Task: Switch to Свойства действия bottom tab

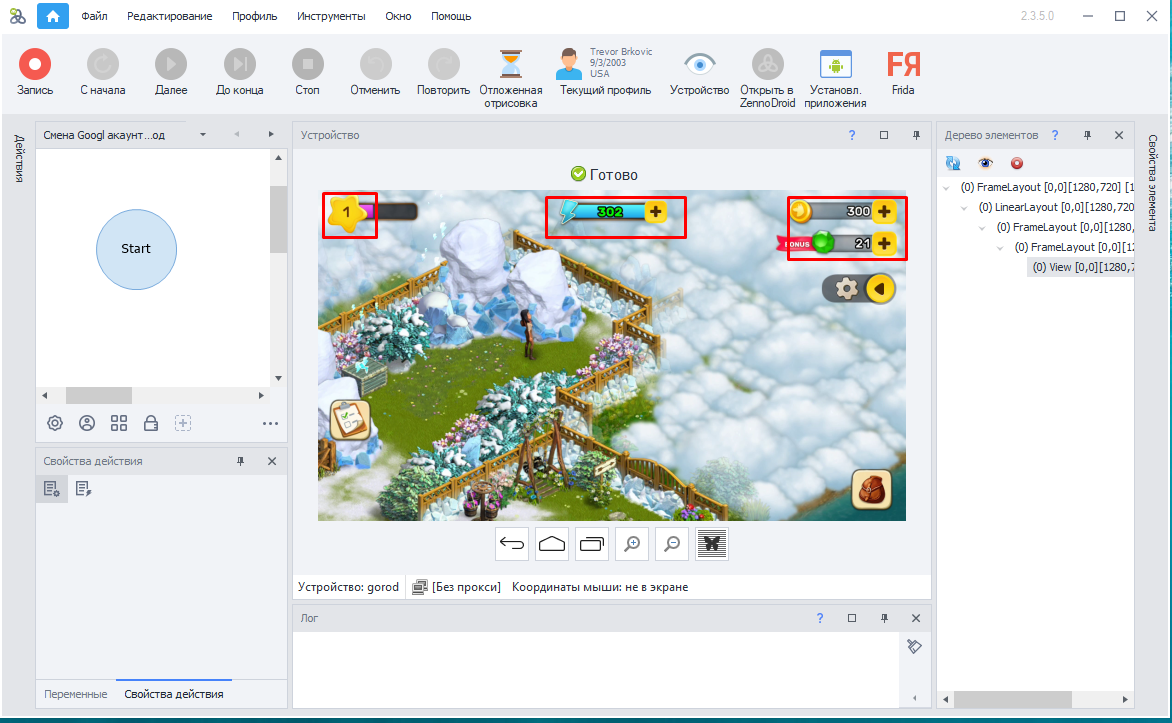Action: [174, 694]
